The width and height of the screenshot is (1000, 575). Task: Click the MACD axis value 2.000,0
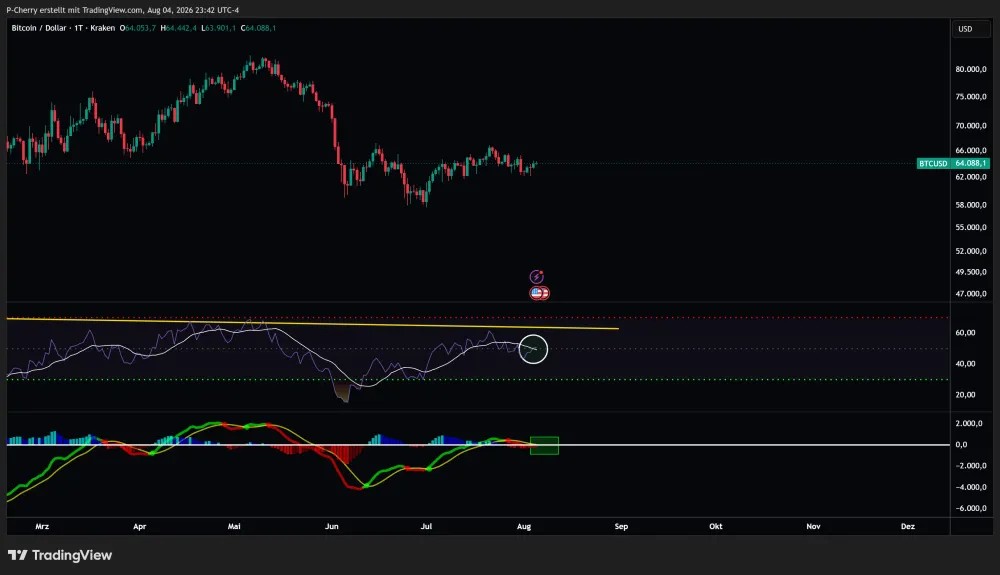click(x=969, y=423)
